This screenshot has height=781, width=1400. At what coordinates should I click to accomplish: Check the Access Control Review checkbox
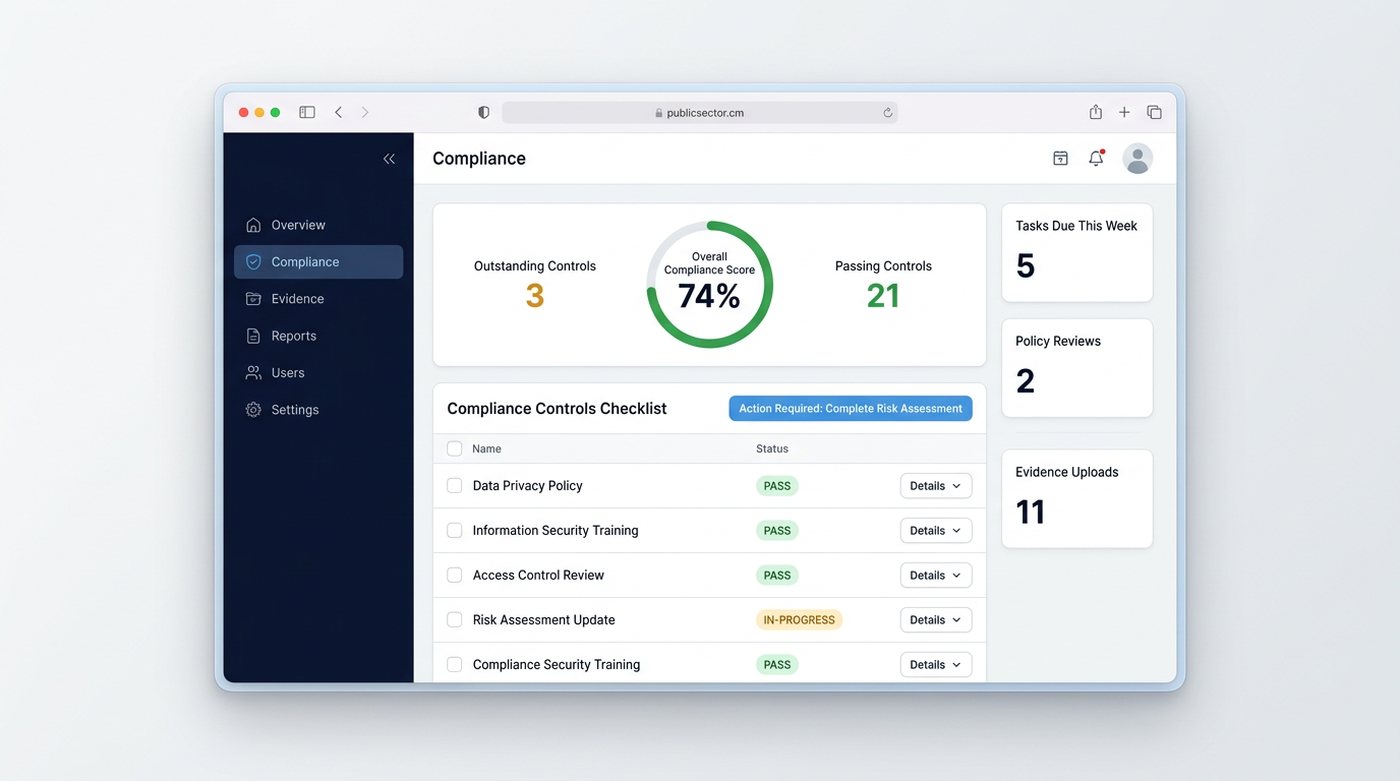point(455,575)
